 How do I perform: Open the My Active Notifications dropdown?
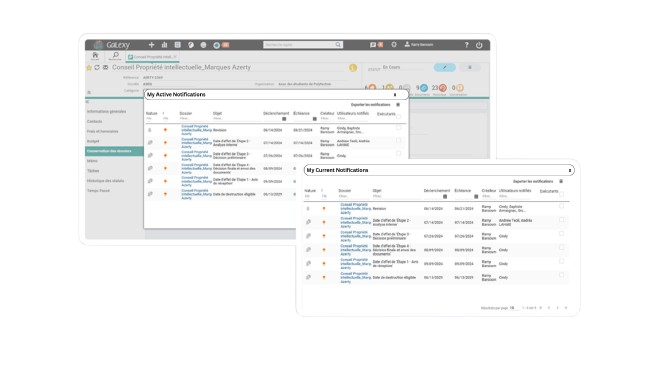[x=395, y=95]
